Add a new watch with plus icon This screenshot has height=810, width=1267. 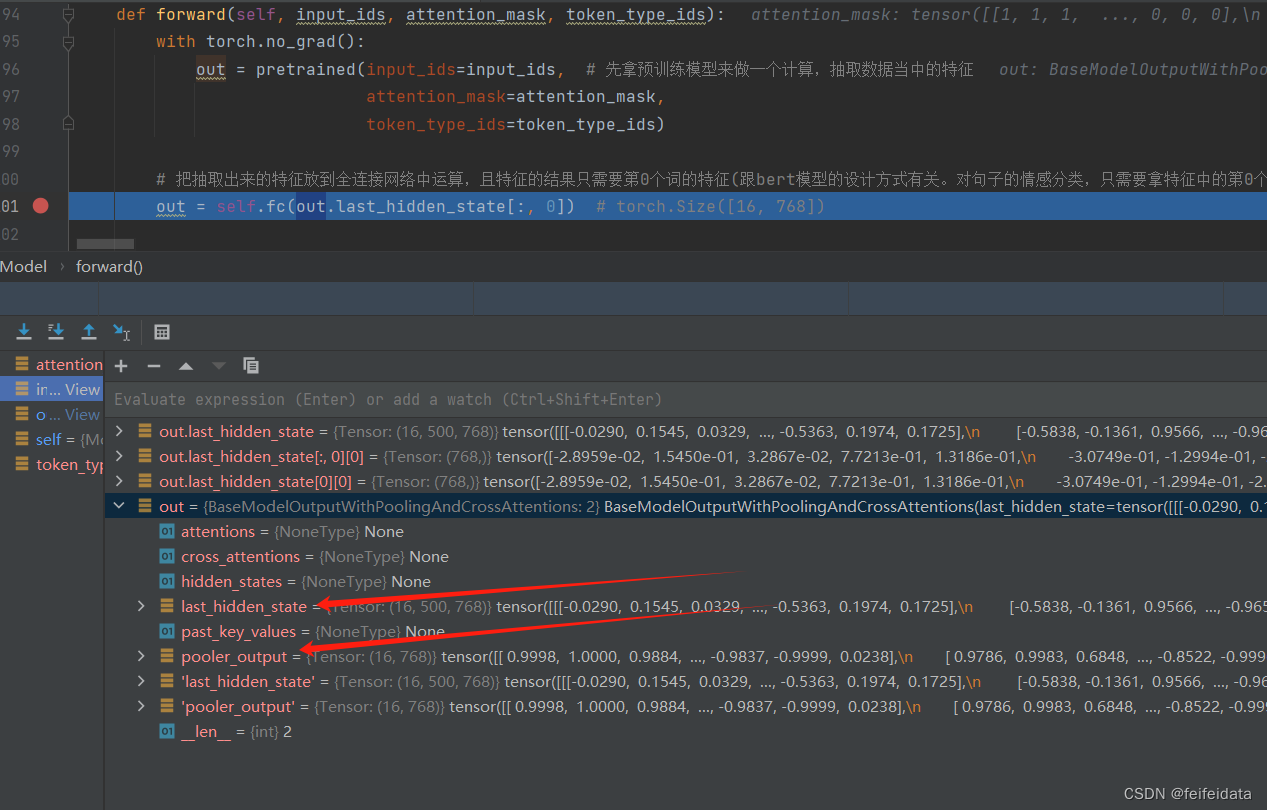tap(121, 366)
